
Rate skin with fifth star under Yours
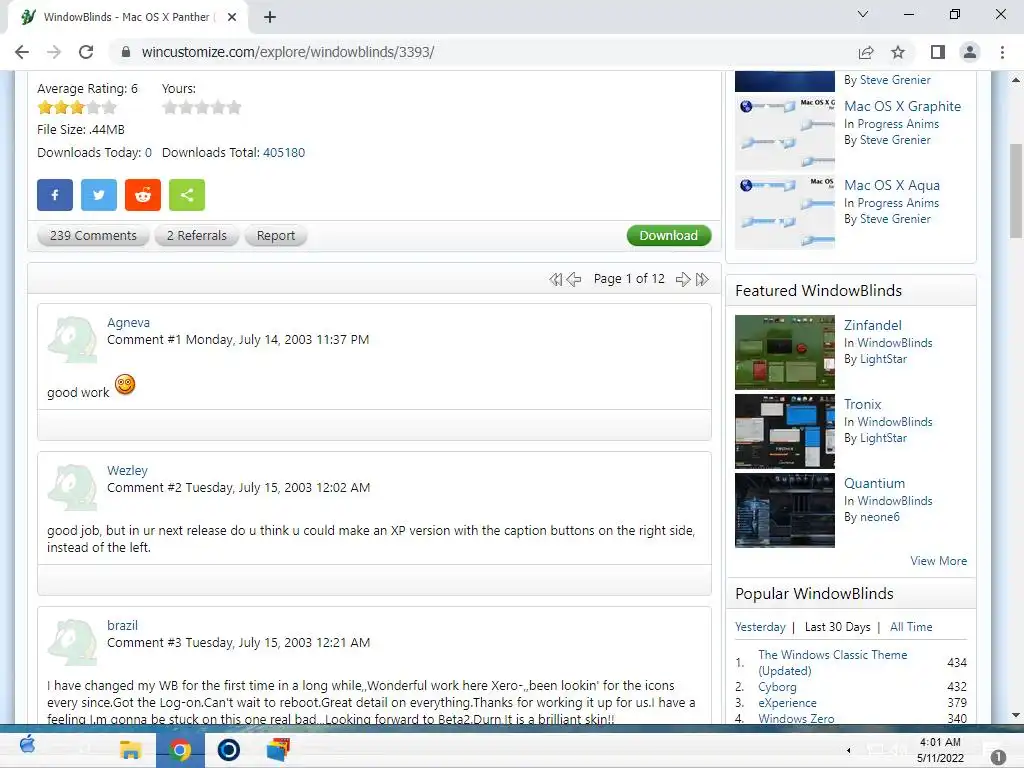pyautogui.click(x=234, y=107)
